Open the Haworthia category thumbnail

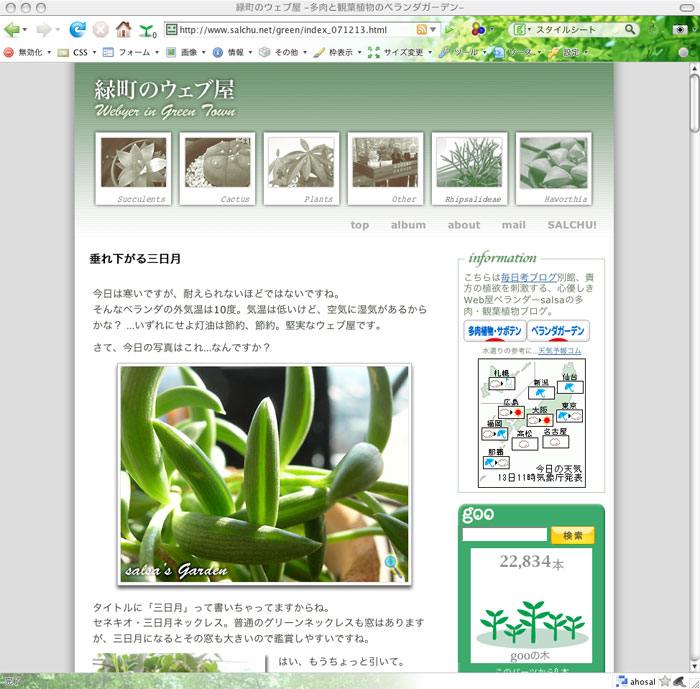click(553, 167)
